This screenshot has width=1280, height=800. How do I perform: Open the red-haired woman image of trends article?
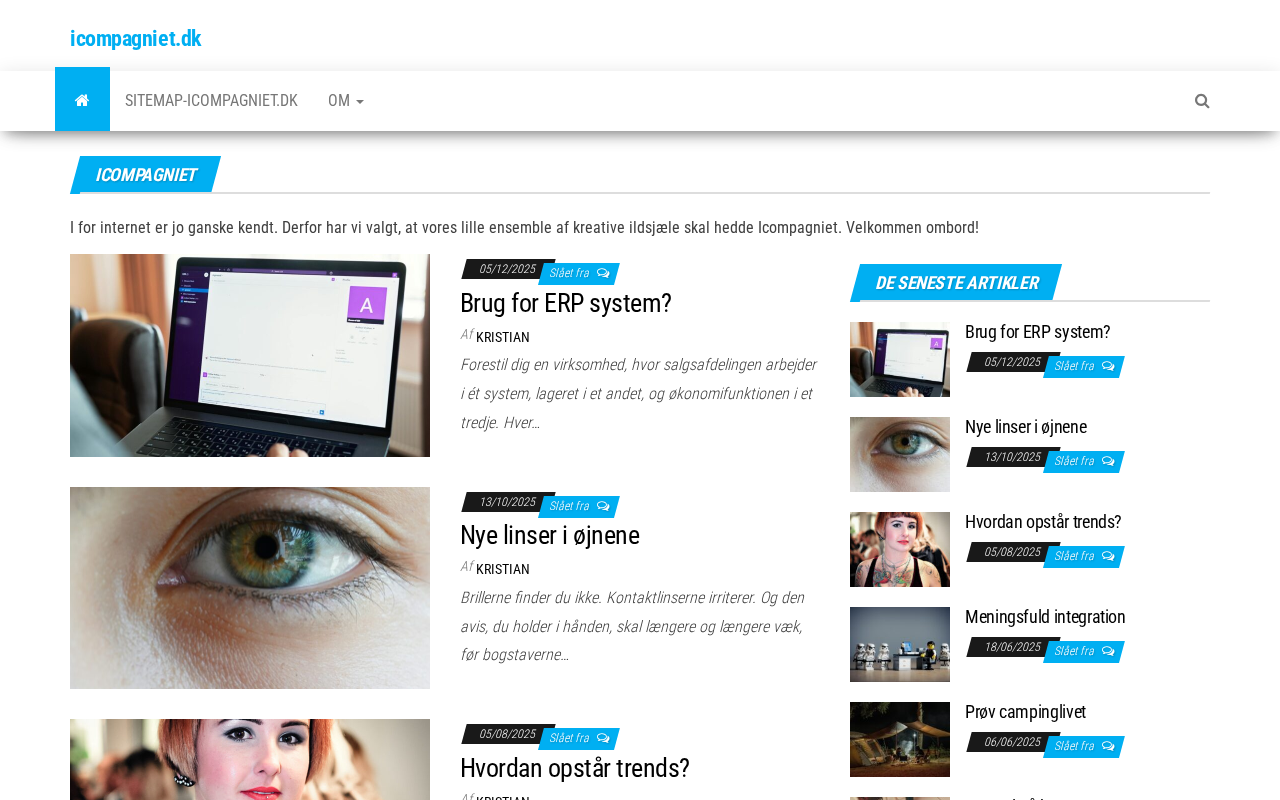[250, 760]
